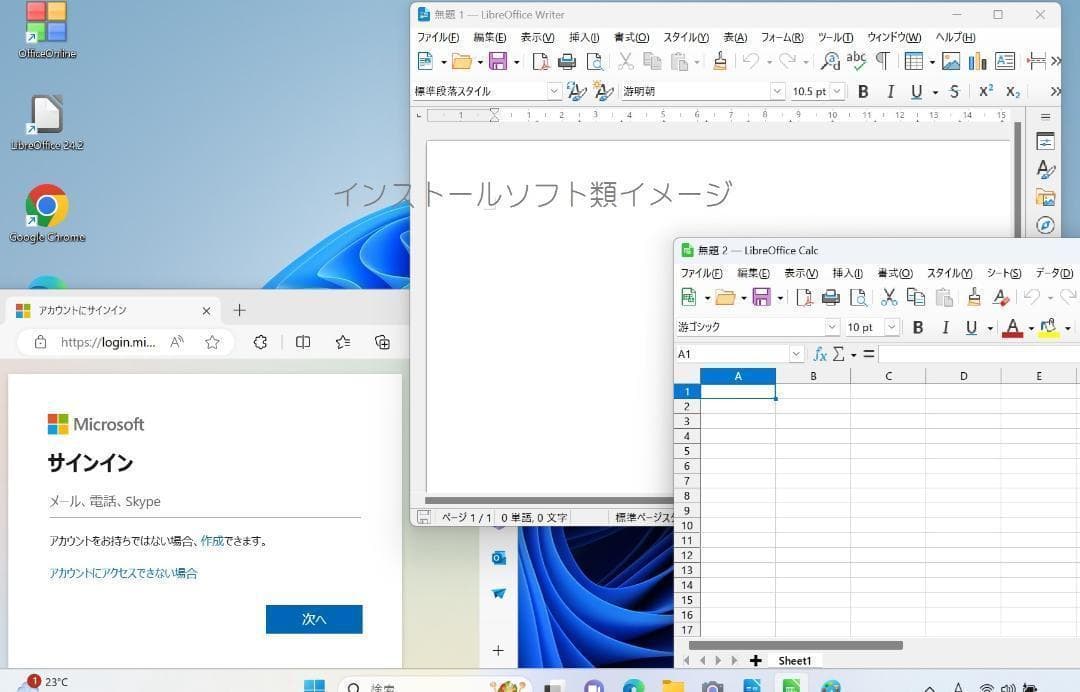Switch to the Sheet1 tab in Calc
Image resolution: width=1080 pixels, height=692 pixels.
[x=795, y=660]
